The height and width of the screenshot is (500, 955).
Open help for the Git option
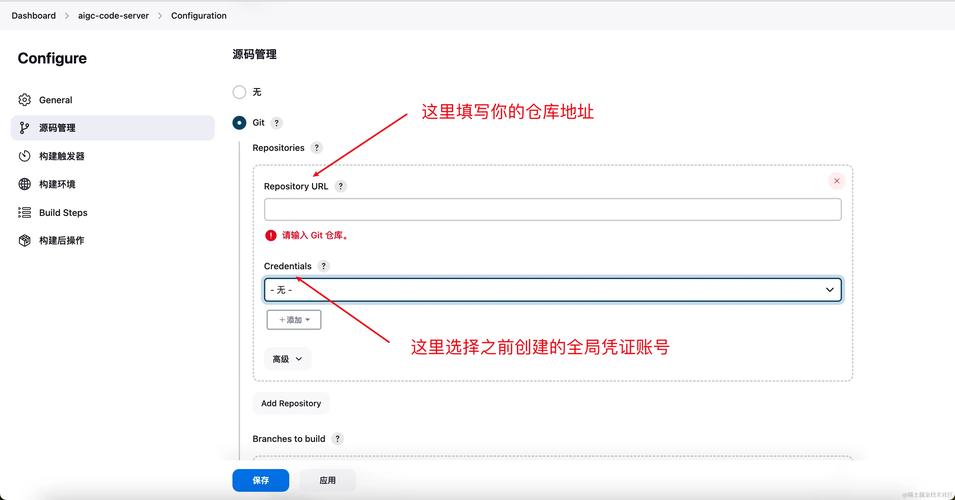[277, 122]
